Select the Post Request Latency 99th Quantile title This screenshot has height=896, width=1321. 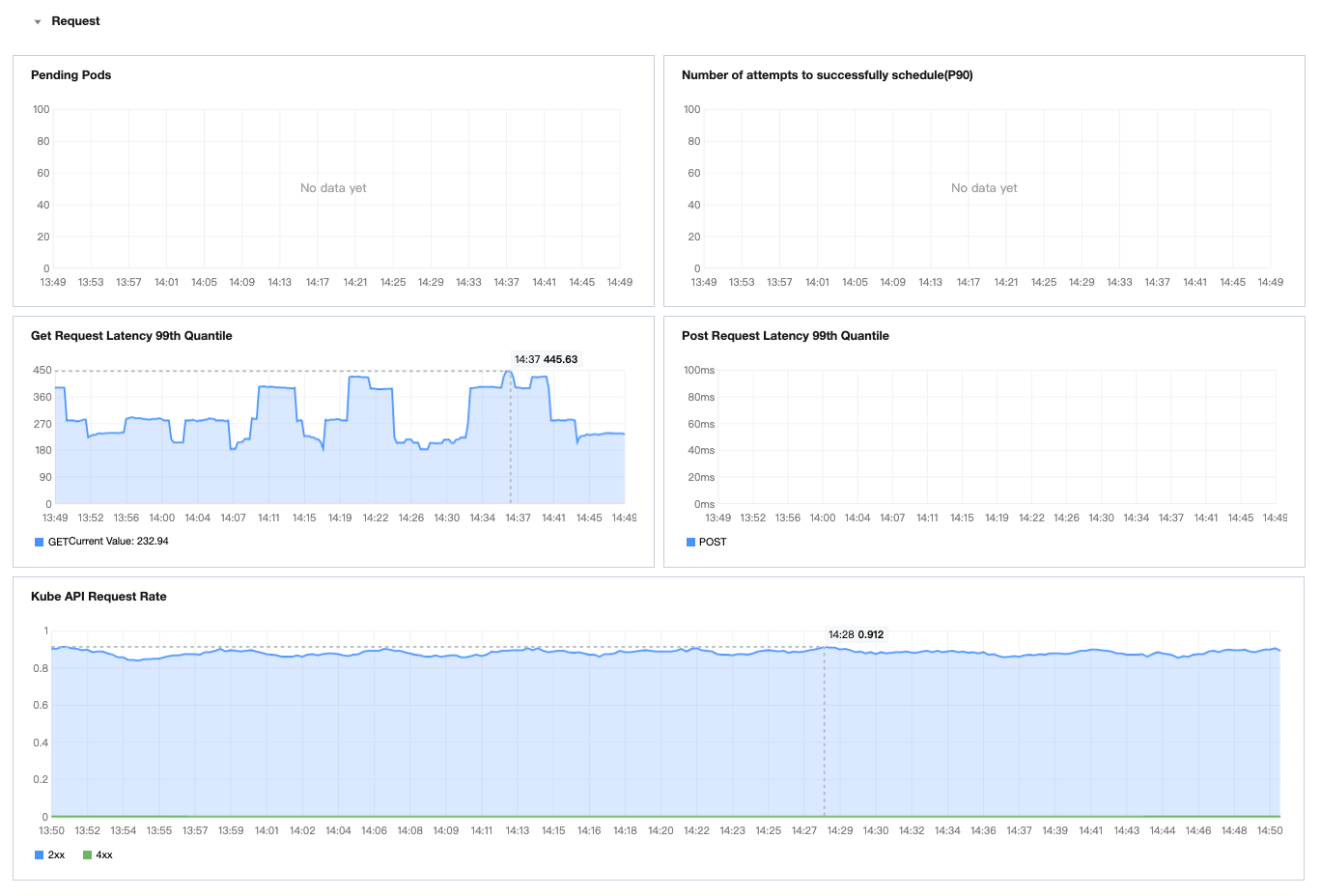pyautogui.click(x=785, y=336)
